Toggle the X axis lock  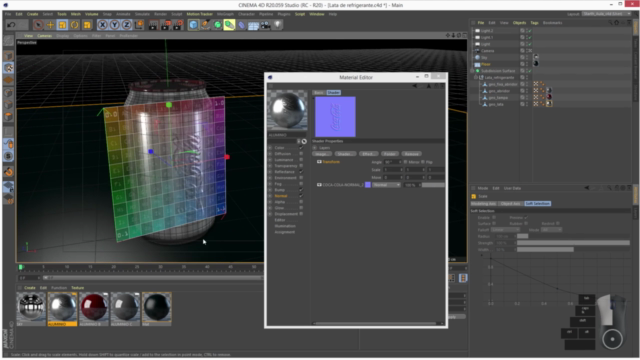pos(102,25)
